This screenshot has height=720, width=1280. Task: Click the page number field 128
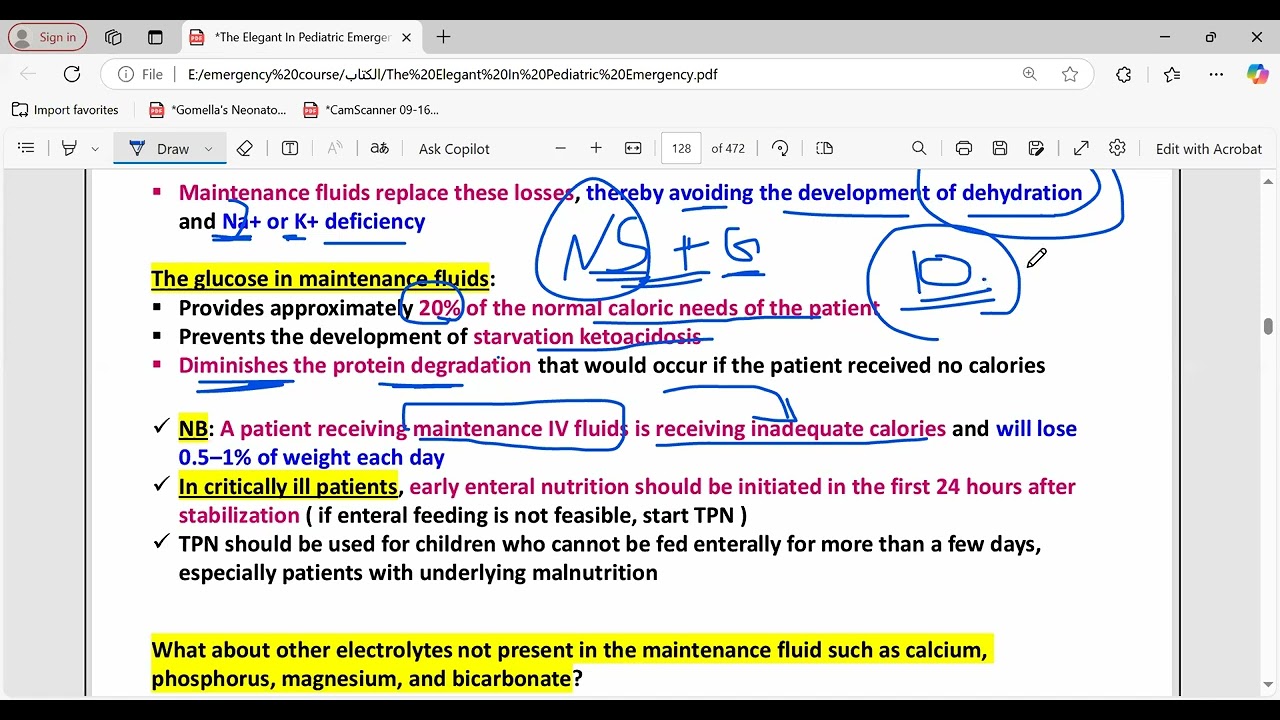[x=681, y=148]
